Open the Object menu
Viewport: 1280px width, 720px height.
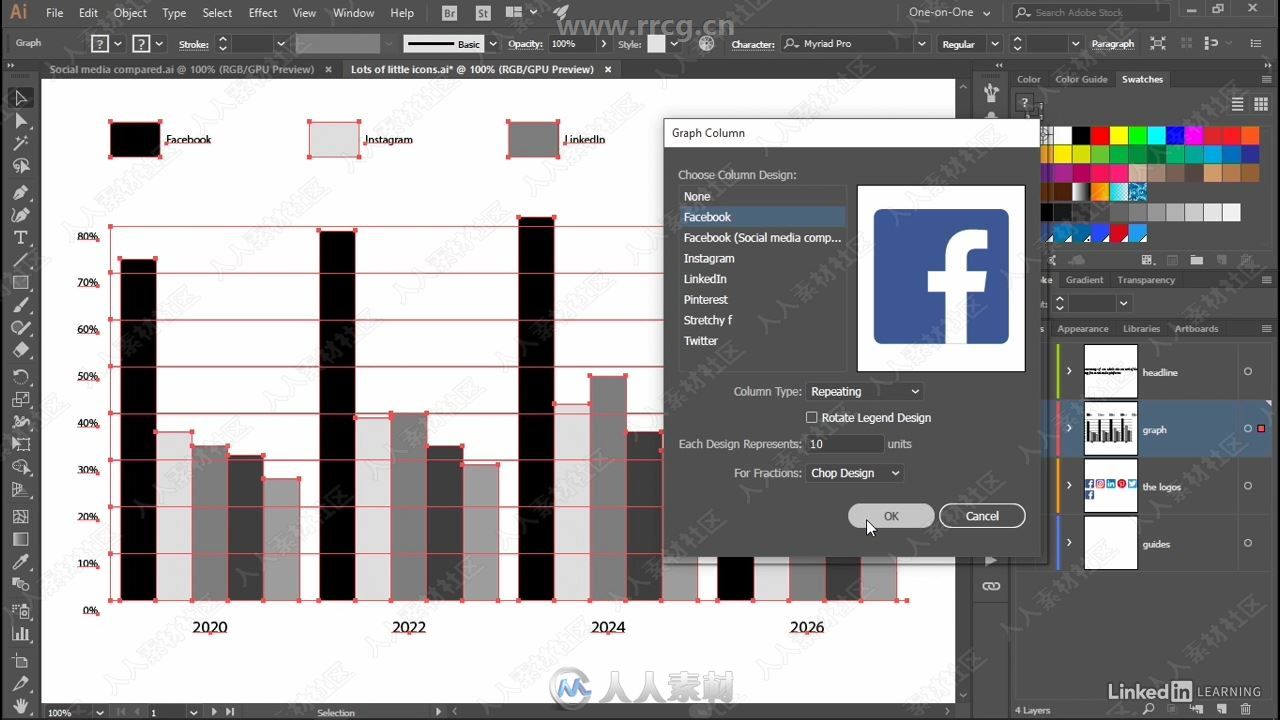coord(130,13)
